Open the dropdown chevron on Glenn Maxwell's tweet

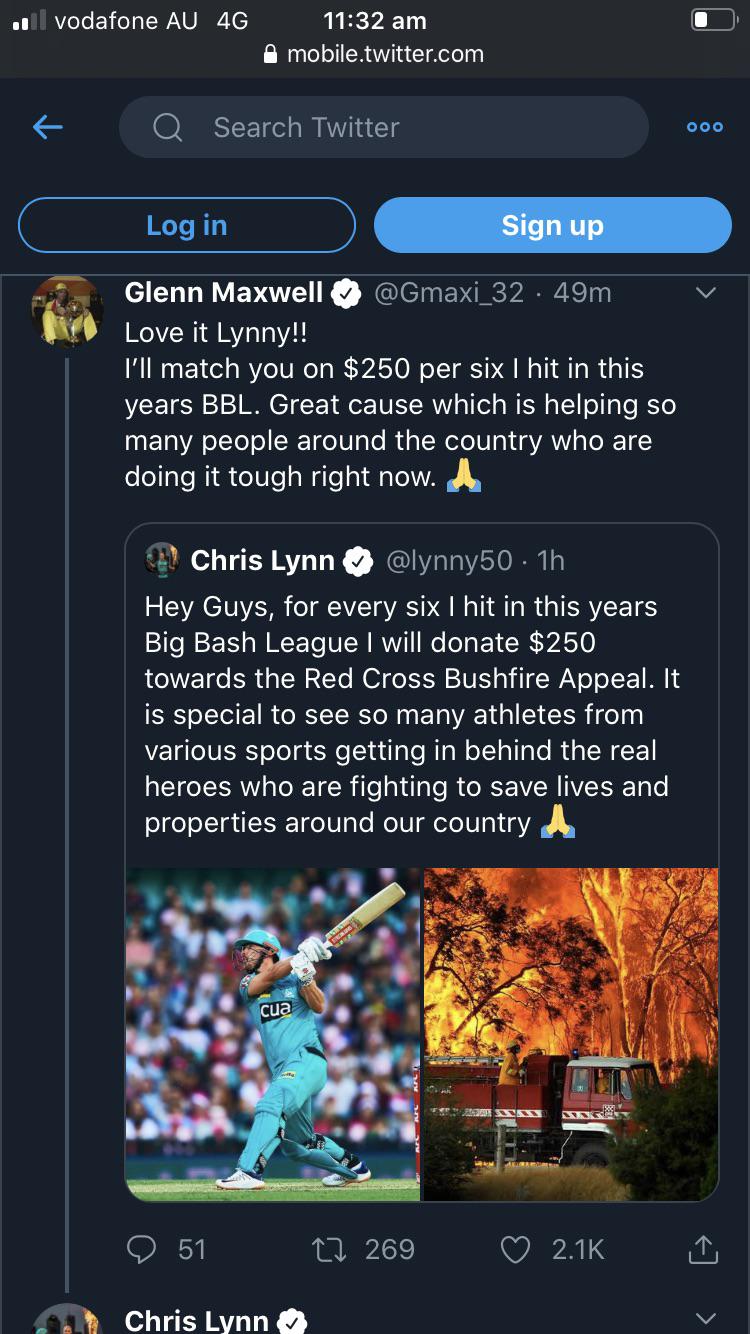(704, 292)
